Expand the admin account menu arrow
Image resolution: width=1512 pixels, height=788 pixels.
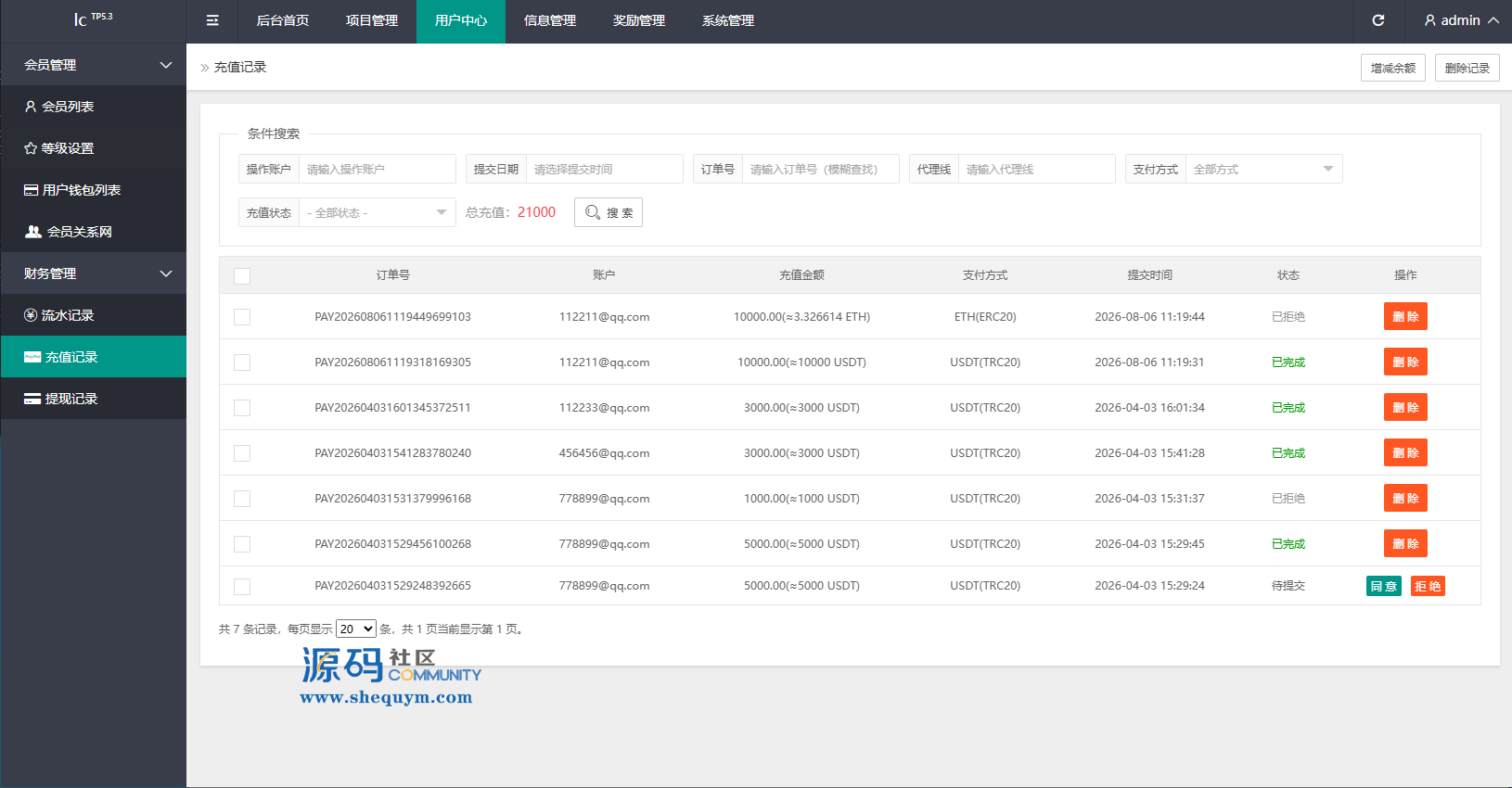click(1493, 20)
